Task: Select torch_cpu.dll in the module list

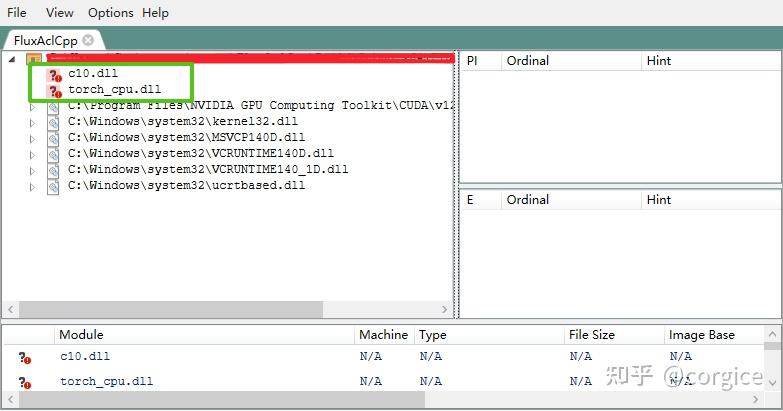Action: pyautogui.click(x=106, y=381)
